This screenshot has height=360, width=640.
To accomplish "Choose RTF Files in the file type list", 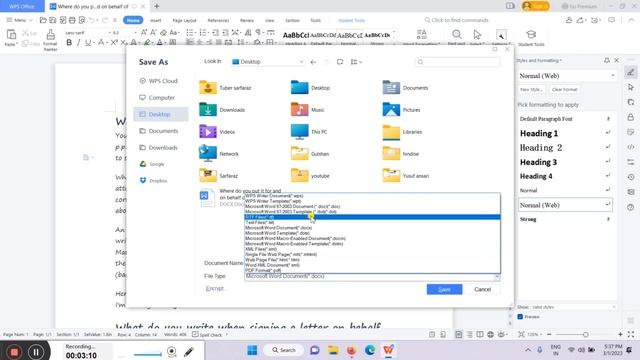I will click(372, 217).
